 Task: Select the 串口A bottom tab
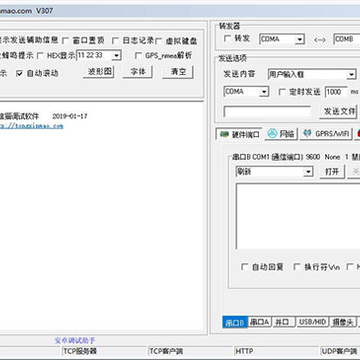click(x=260, y=322)
